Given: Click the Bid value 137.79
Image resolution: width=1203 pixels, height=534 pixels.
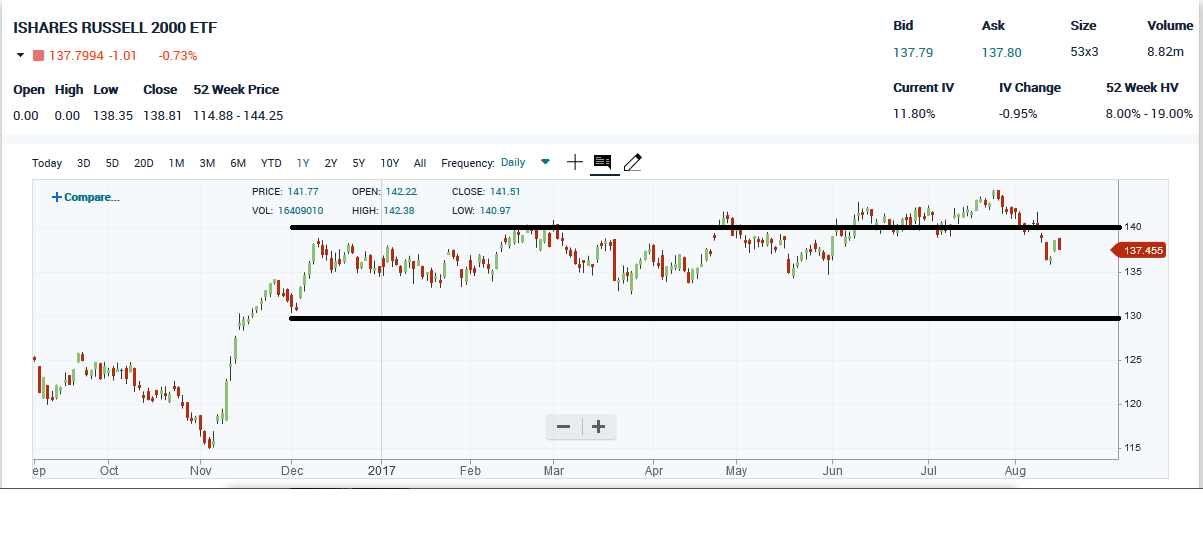Looking at the screenshot, I should click(x=913, y=52).
